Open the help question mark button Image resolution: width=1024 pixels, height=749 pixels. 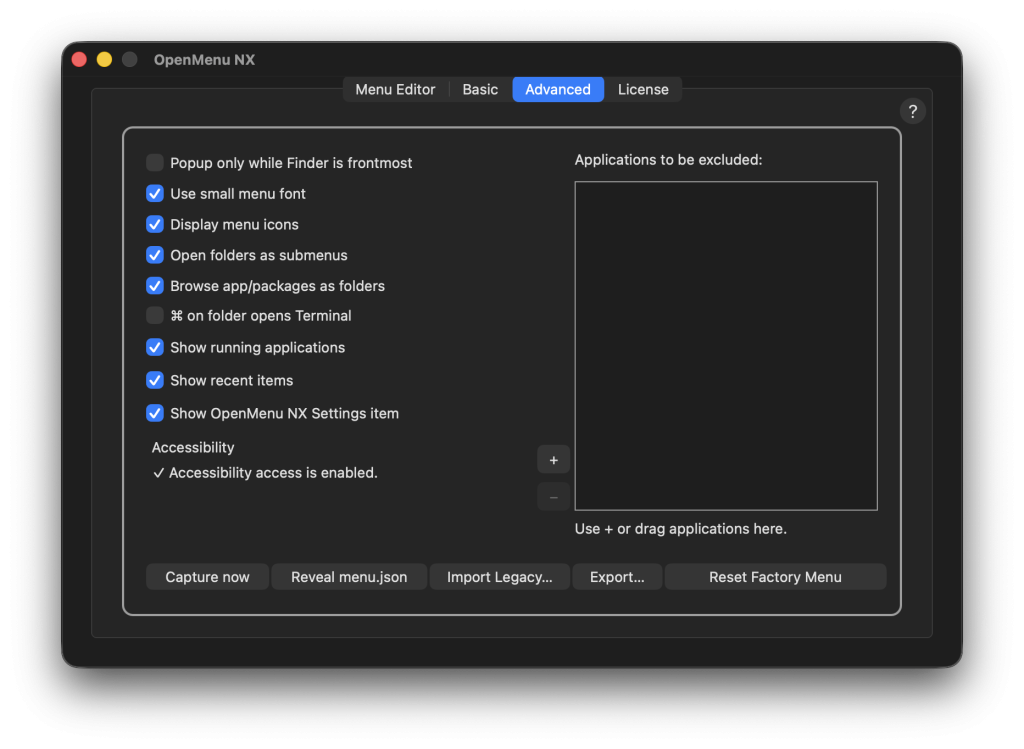pos(912,112)
